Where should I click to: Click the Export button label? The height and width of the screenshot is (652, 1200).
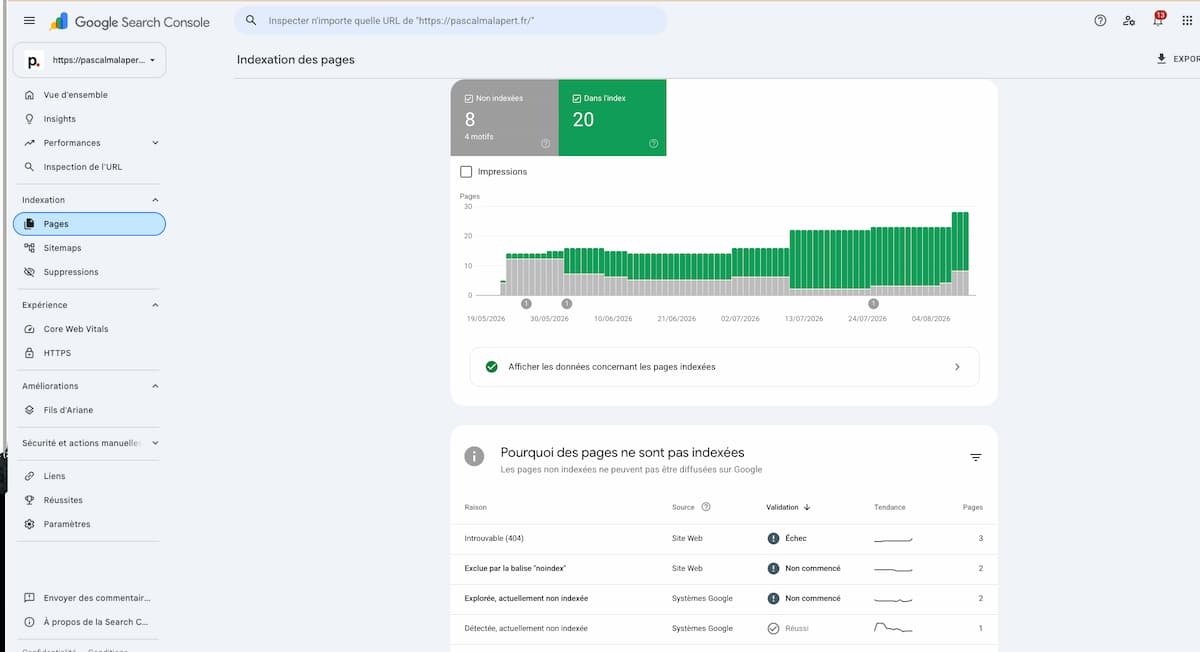(1186, 59)
